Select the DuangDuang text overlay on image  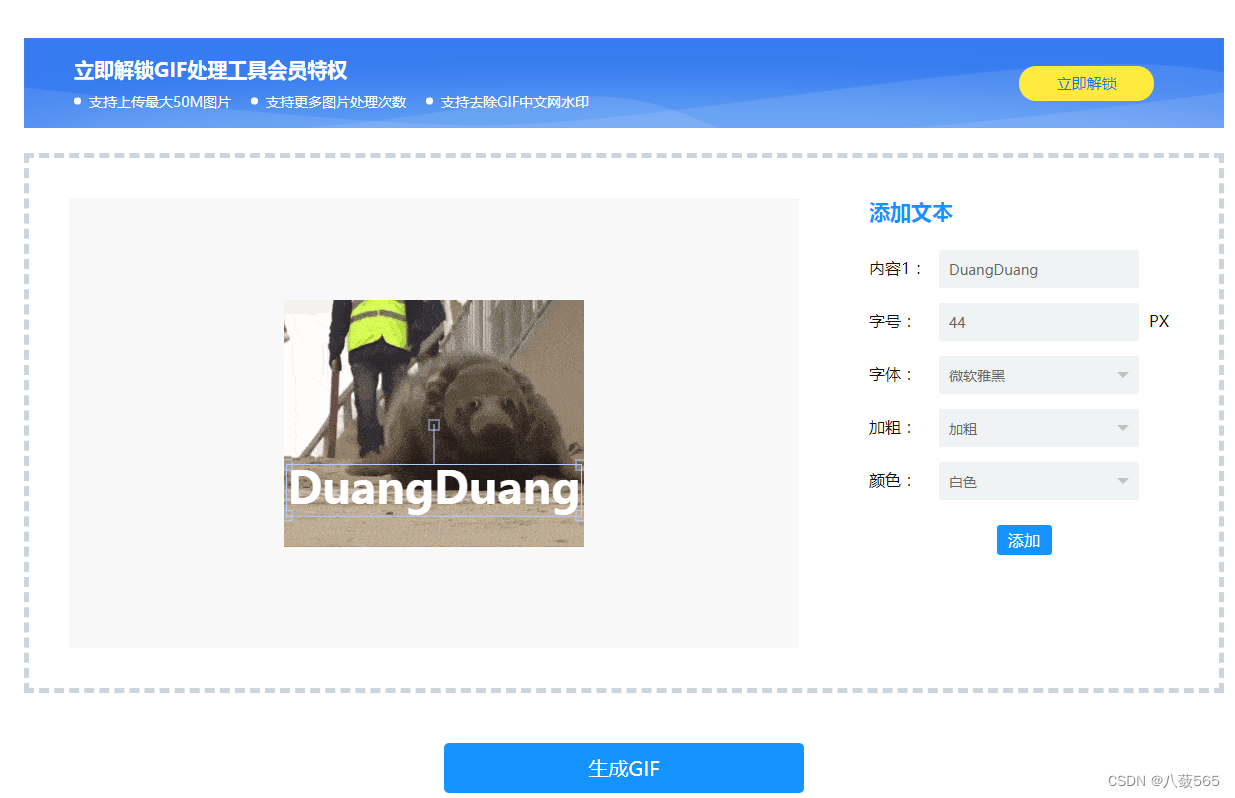434,490
